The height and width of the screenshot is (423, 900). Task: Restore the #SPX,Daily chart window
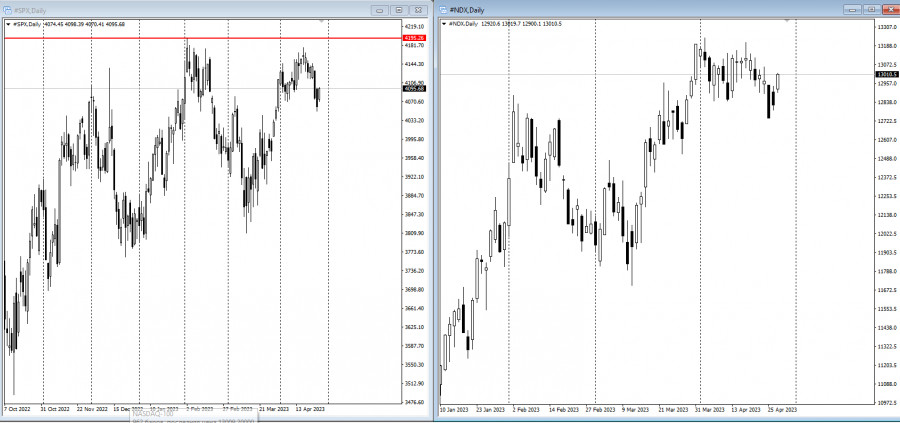[x=399, y=10]
